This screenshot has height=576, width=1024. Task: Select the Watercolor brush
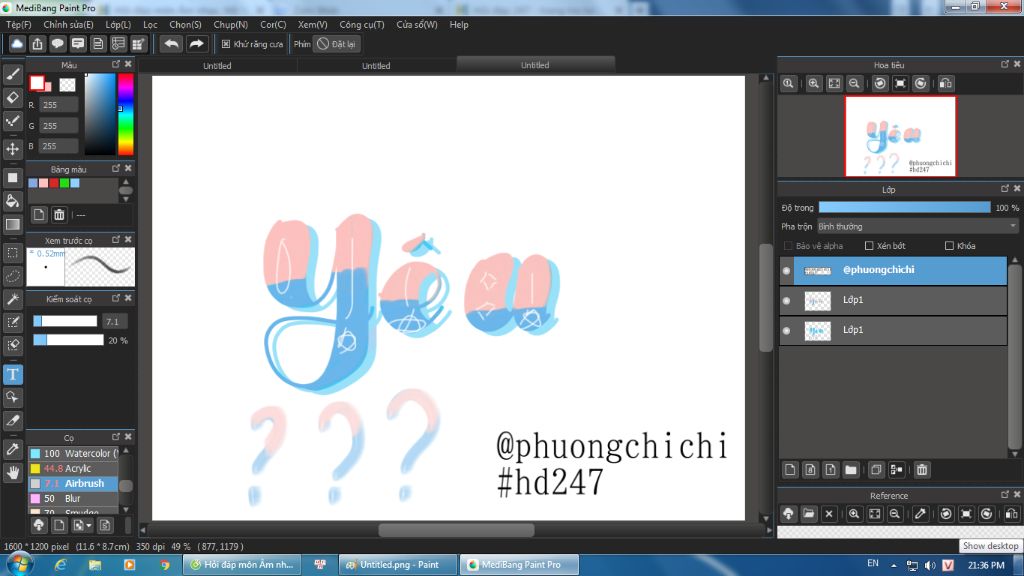point(73,453)
